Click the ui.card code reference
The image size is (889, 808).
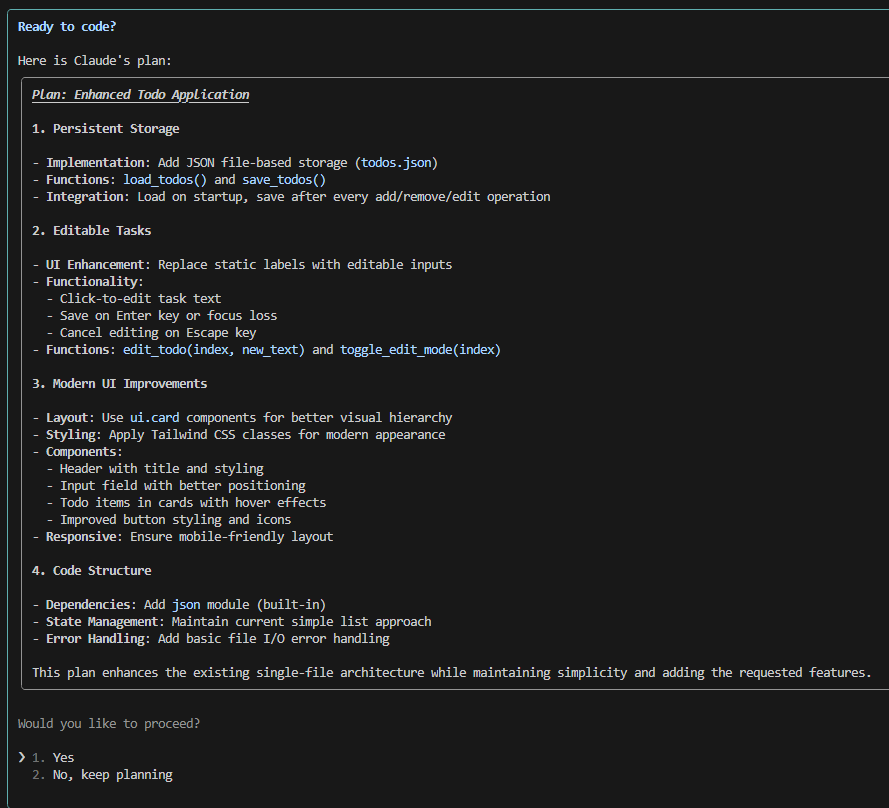point(155,418)
